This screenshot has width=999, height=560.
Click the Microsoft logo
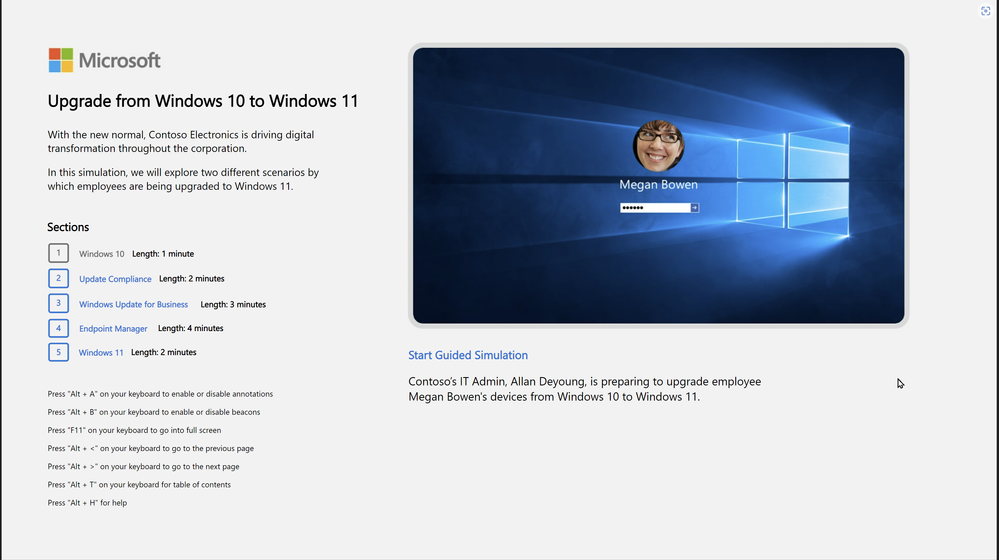104,61
